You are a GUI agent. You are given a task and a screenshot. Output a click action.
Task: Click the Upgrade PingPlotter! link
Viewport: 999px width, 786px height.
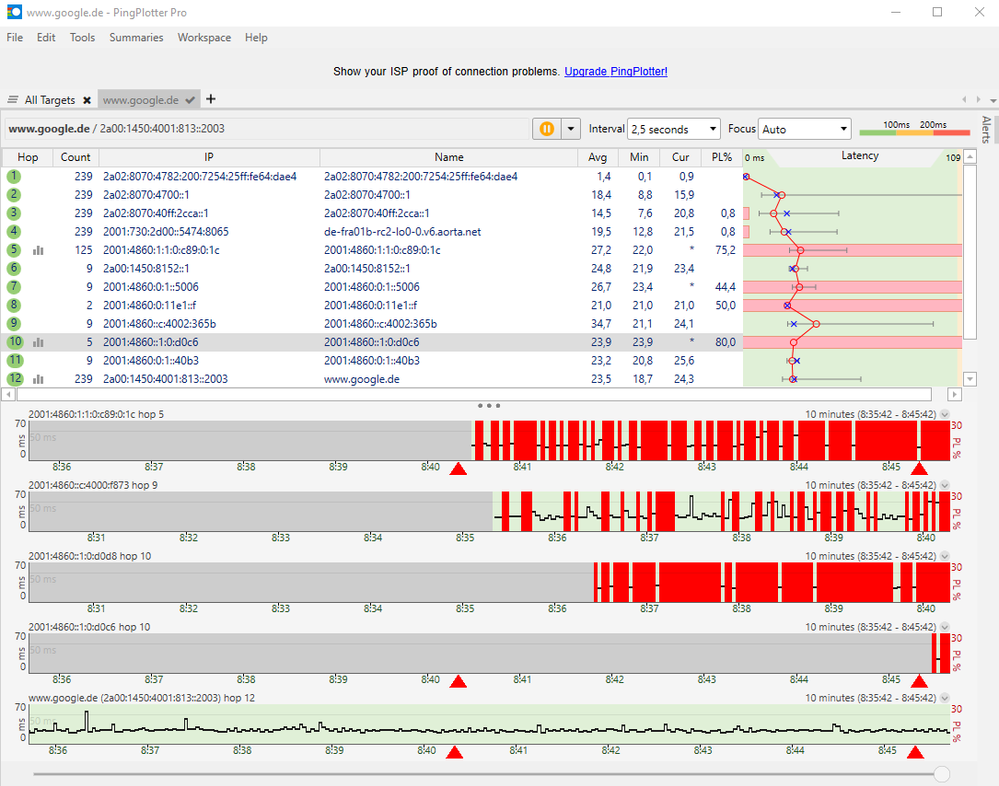point(615,71)
